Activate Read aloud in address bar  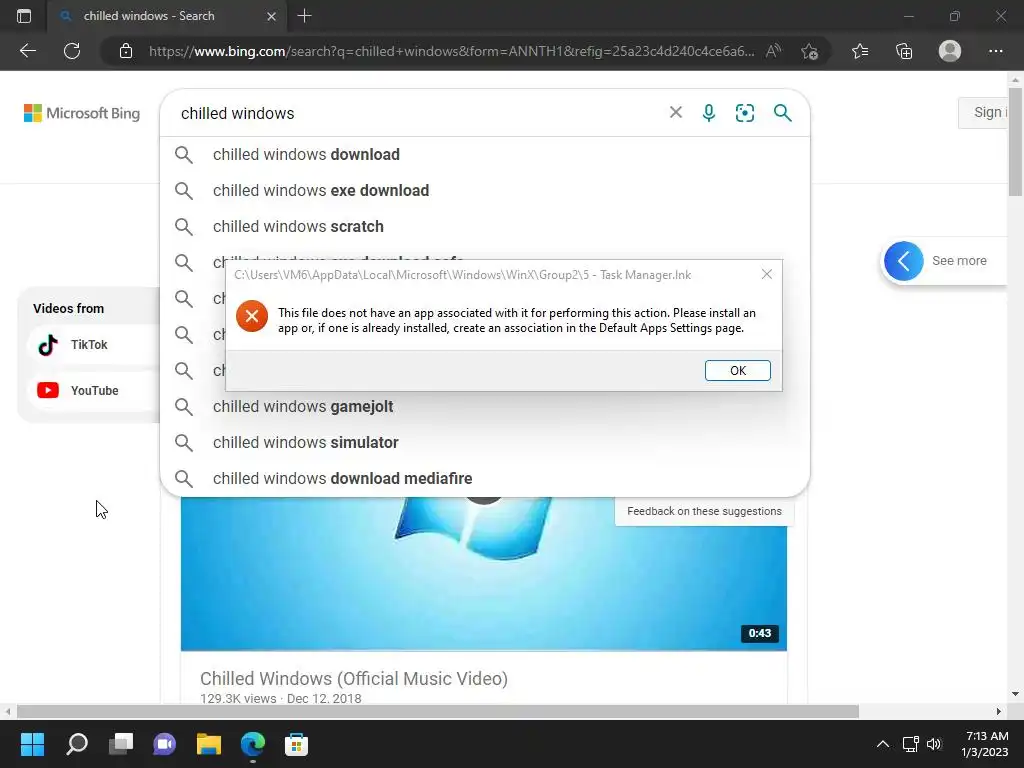coord(773,51)
